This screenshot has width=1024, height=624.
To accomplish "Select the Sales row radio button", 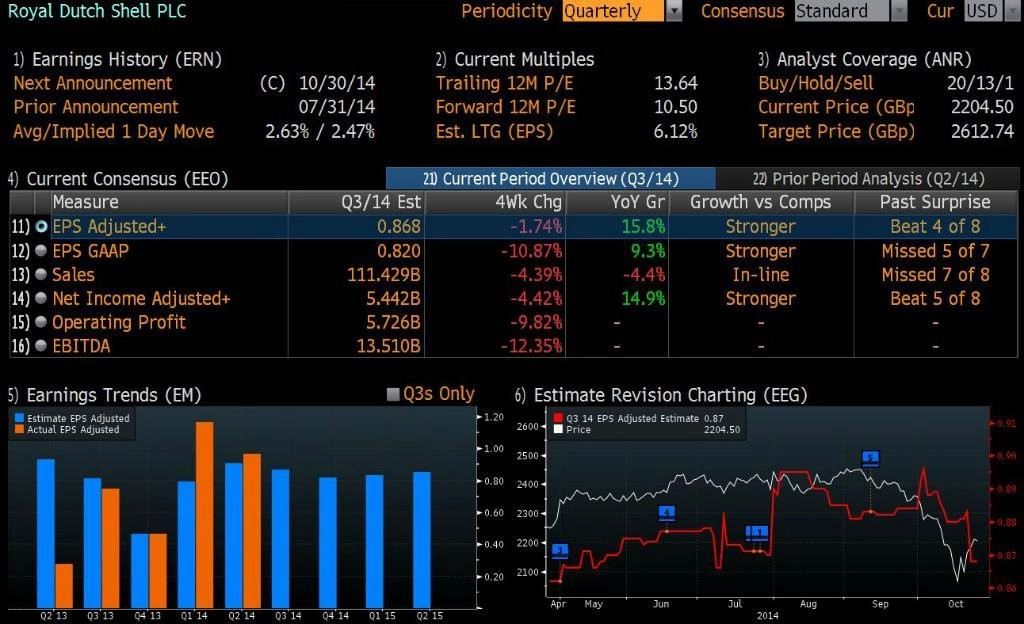I will [x=41, y=275].
